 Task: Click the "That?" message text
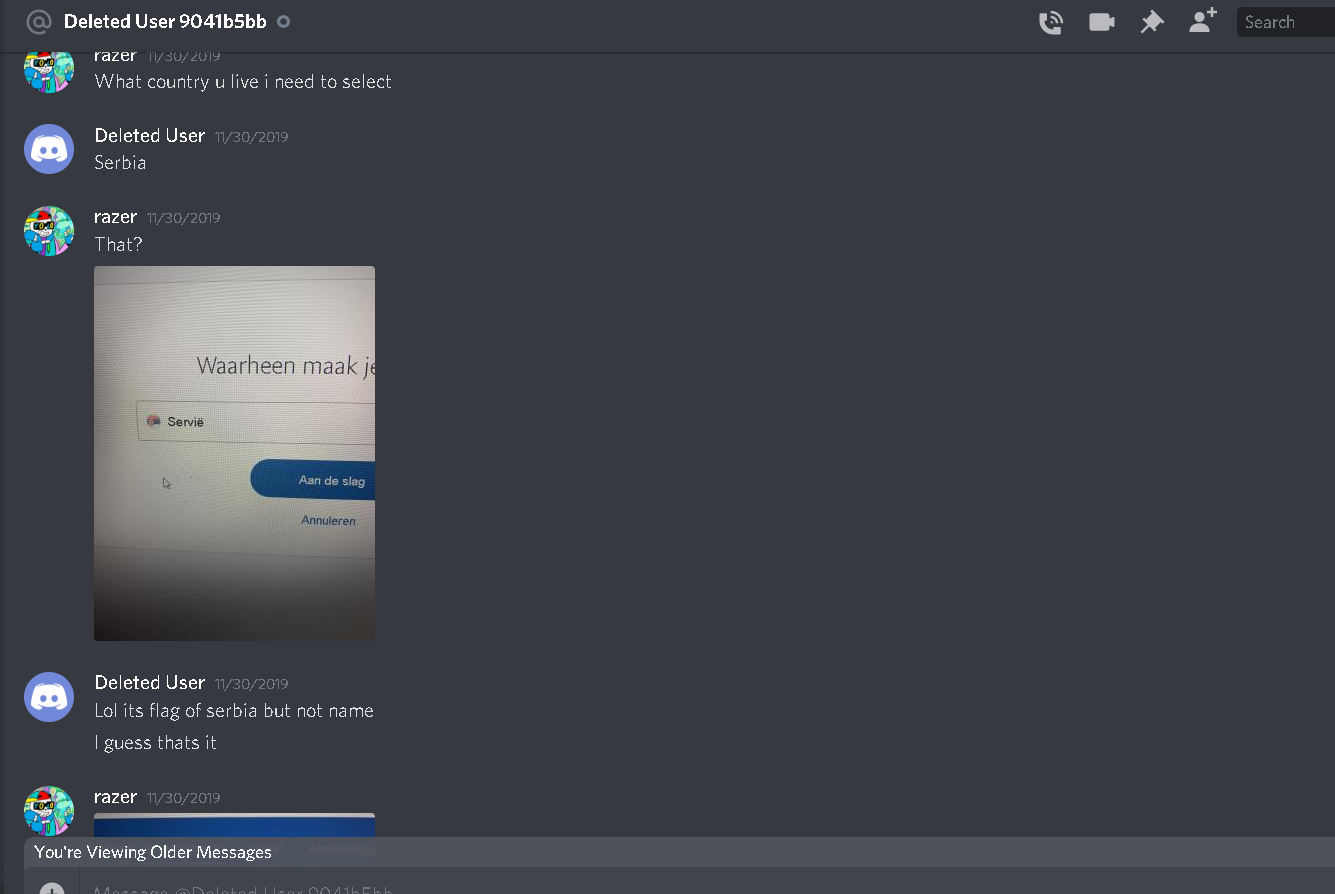pyautogui.click(x=119, y=244)
